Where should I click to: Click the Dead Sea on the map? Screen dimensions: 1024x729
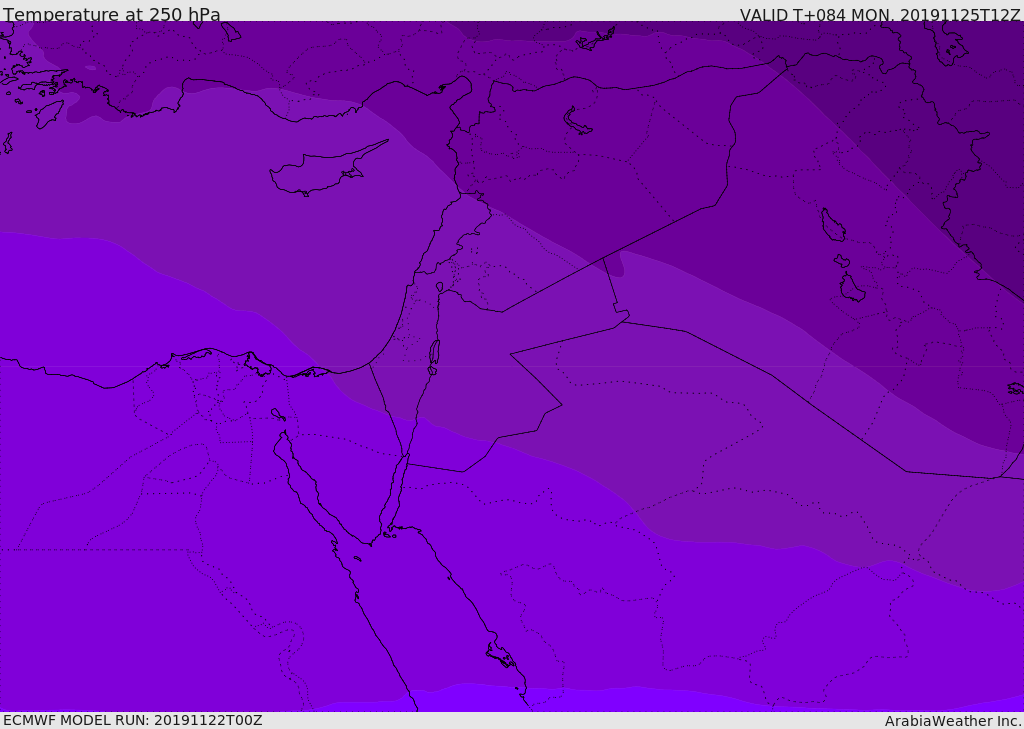click(x=434, y=353)
